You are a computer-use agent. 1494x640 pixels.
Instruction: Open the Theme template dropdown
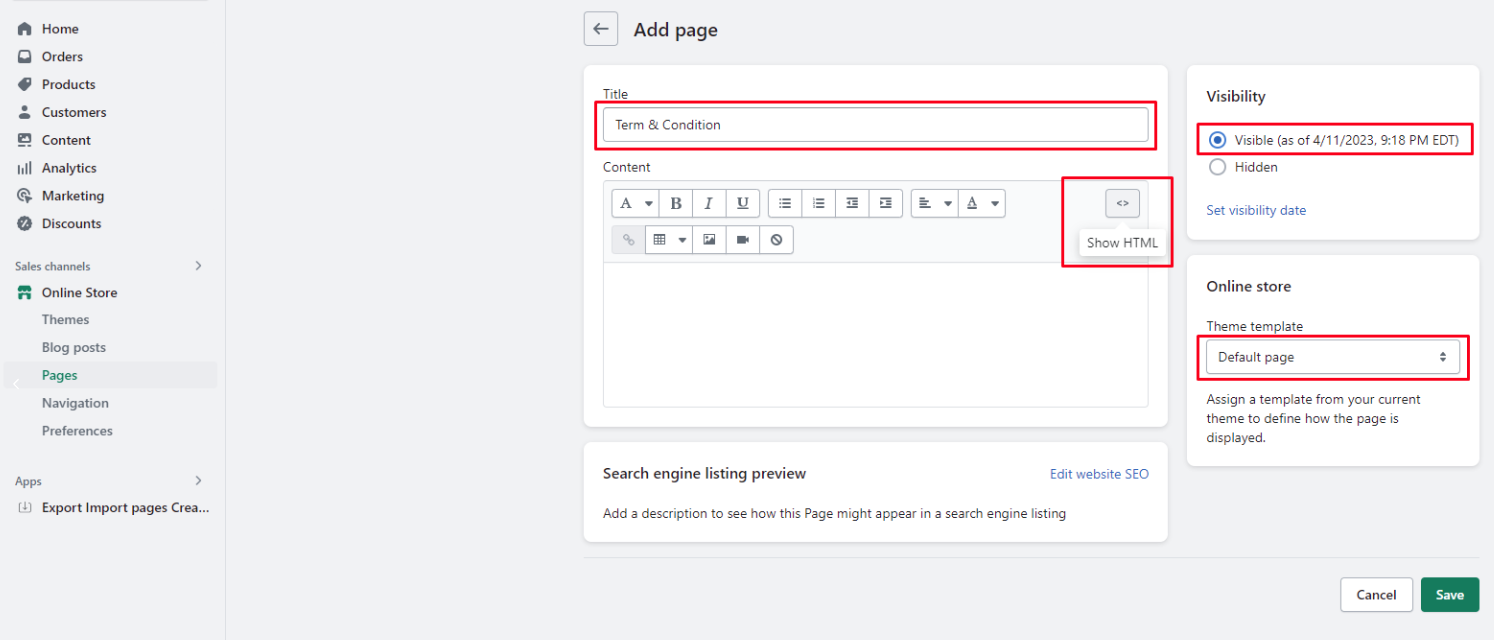[x=1332, y=357]
